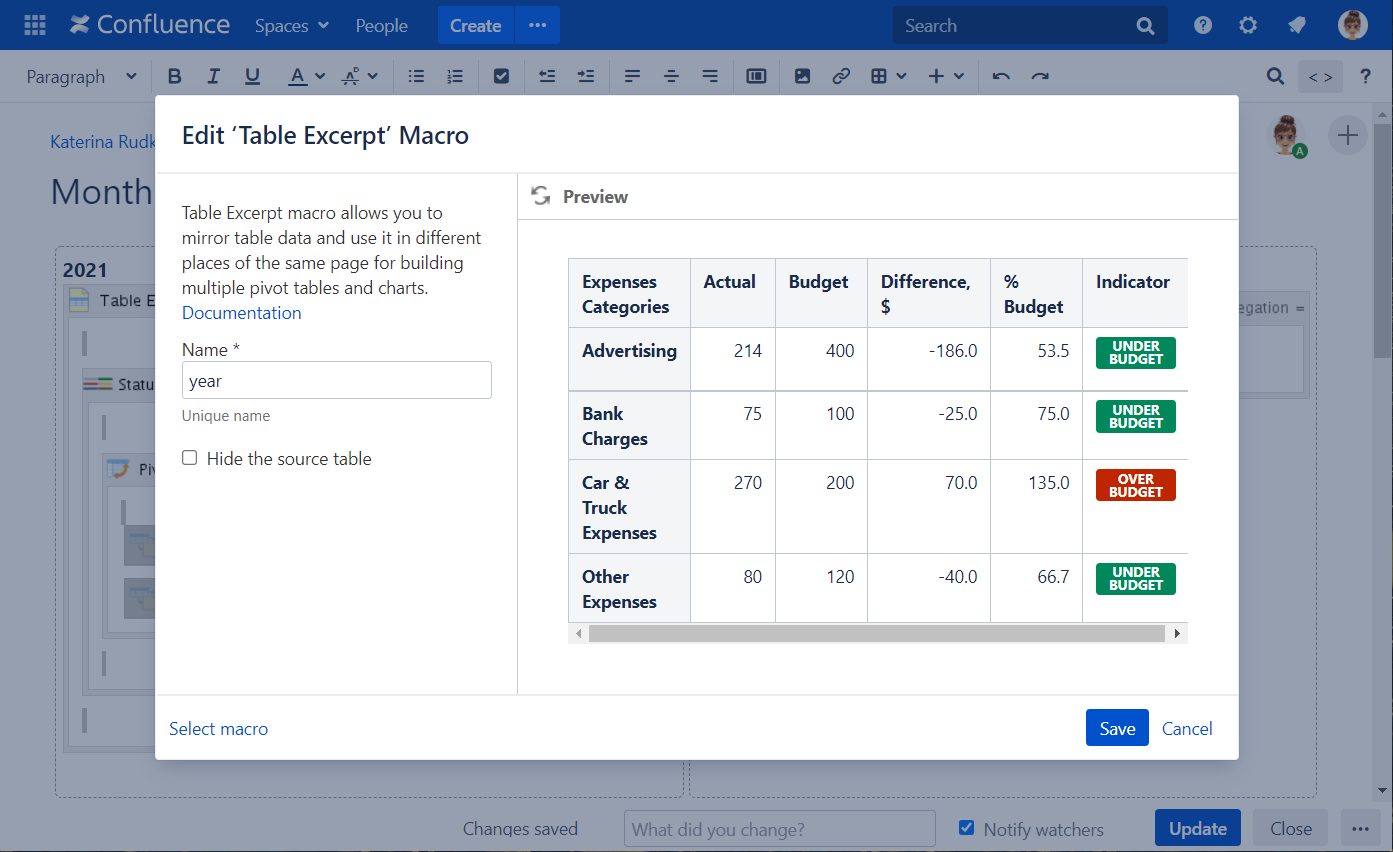1393x852 pixels.
Task: Click the Undo arrow icon
Action: pyautogui.click(x=1001, y=76)
